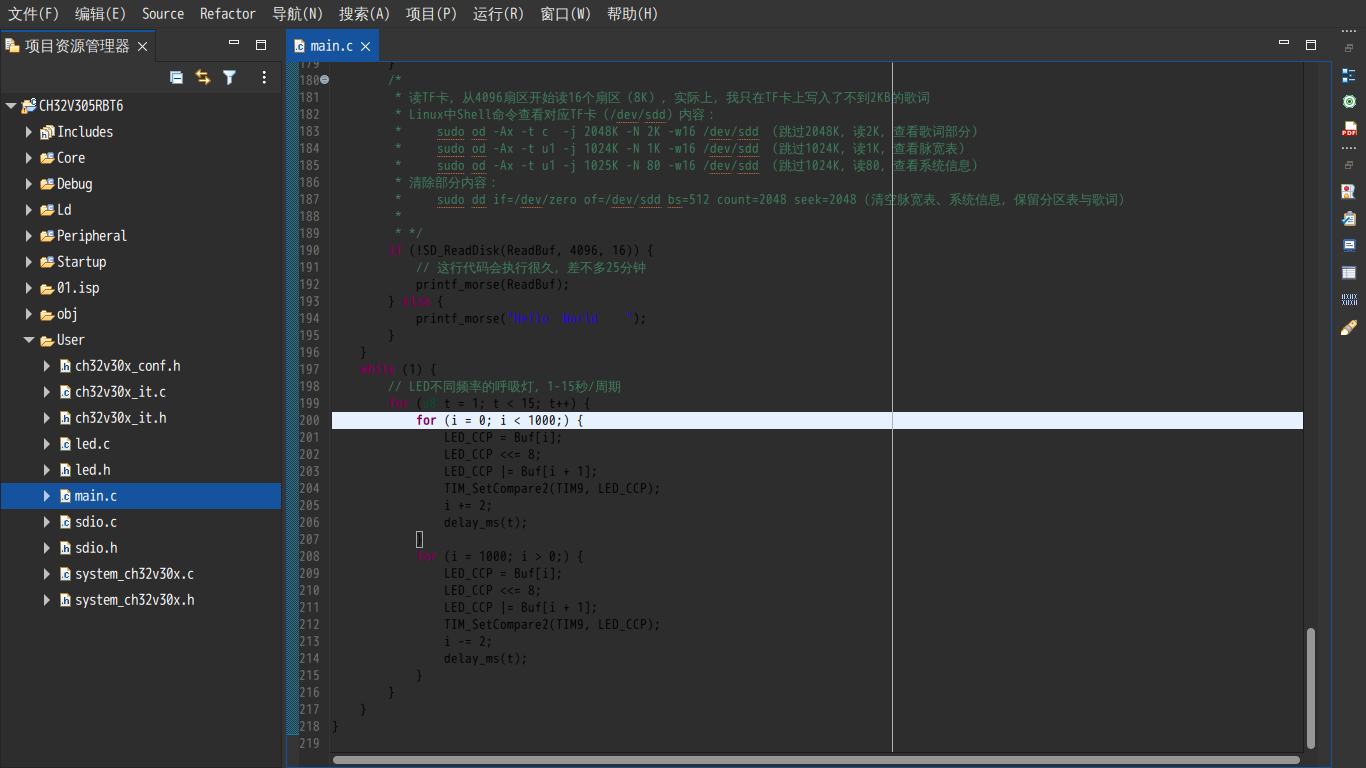Switch to the main.c editor tab
1366x768 pixels.
[x=331, y=46]
